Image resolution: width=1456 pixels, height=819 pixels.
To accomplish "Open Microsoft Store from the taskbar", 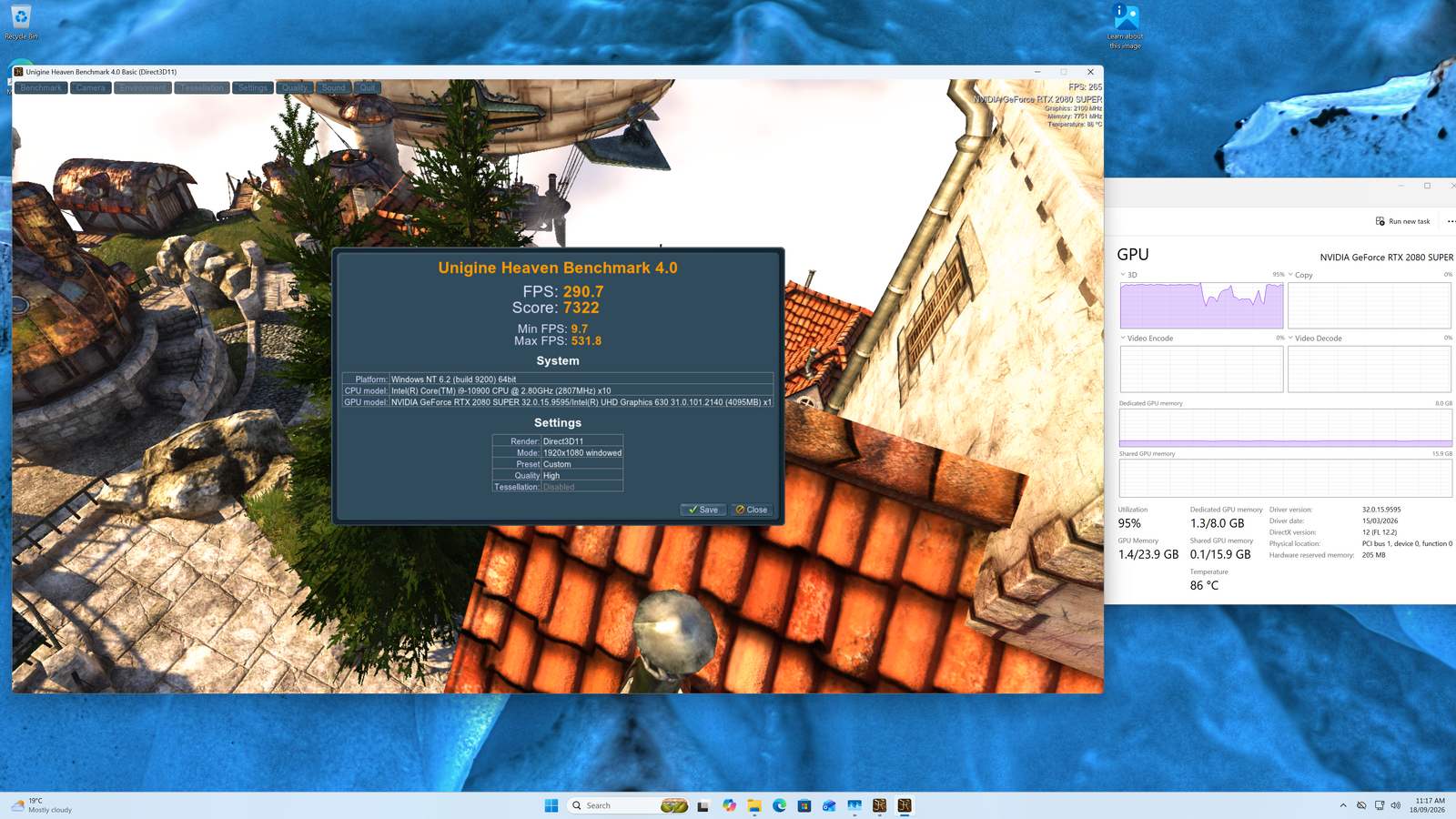I will [x=804, y=805].
